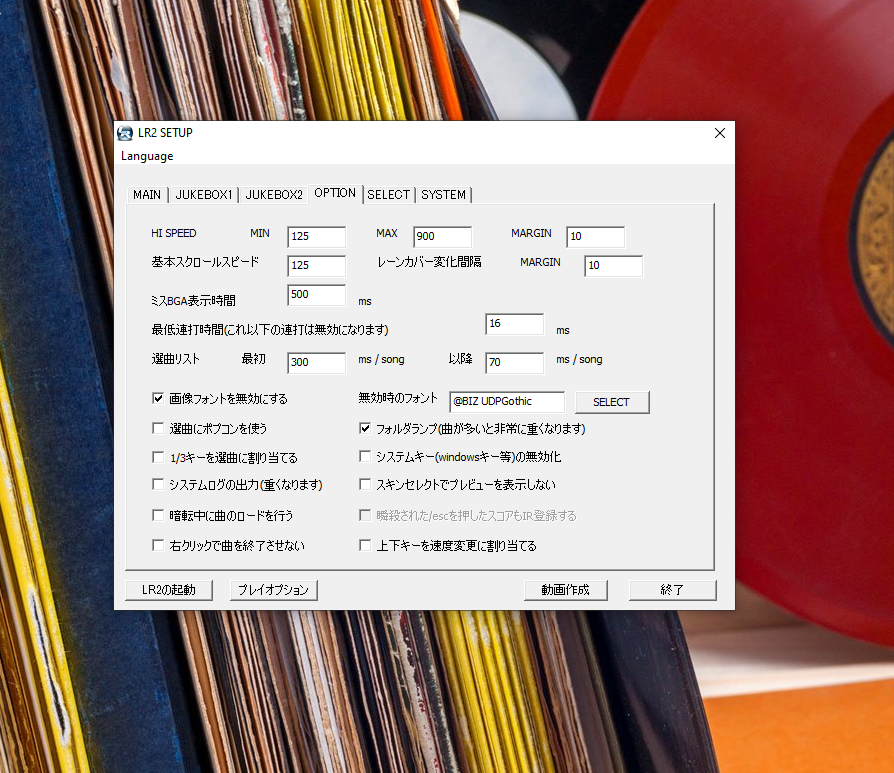894x773 pixels.
Task: Enable システムログの出力 checkbox
Action: [x=158, y=485]
